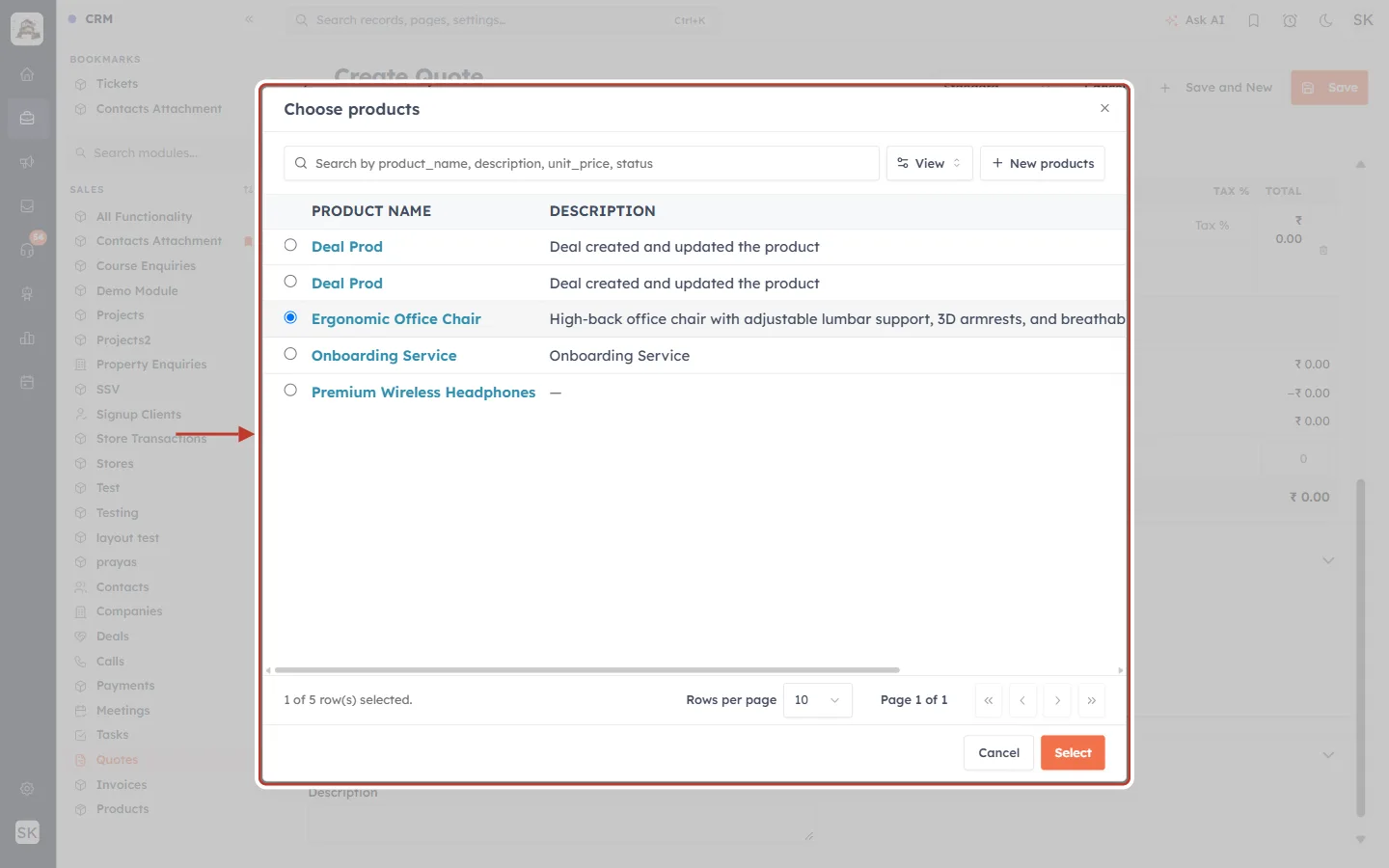
Task: Select the Onboarding Service radio button
Action: [290, 354]
